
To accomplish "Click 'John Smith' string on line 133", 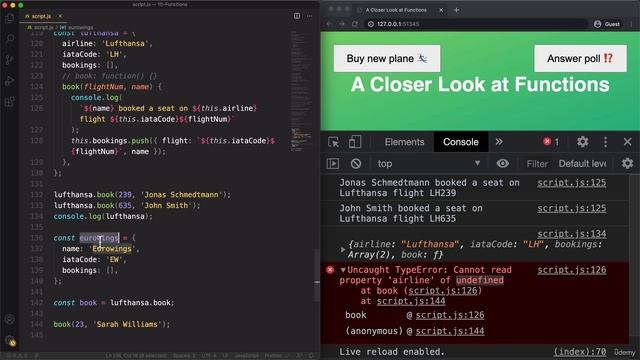I will [166, 206].
